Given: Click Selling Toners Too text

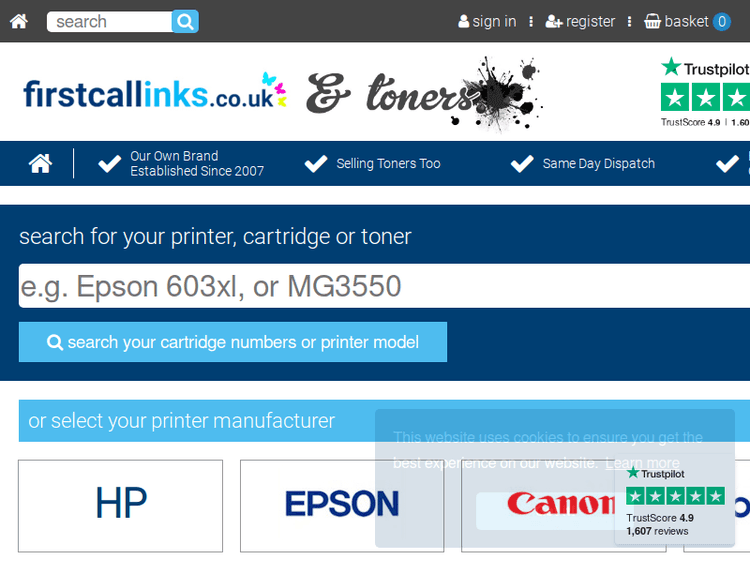Looking at the screenshot, I should [x=388, y=164].
